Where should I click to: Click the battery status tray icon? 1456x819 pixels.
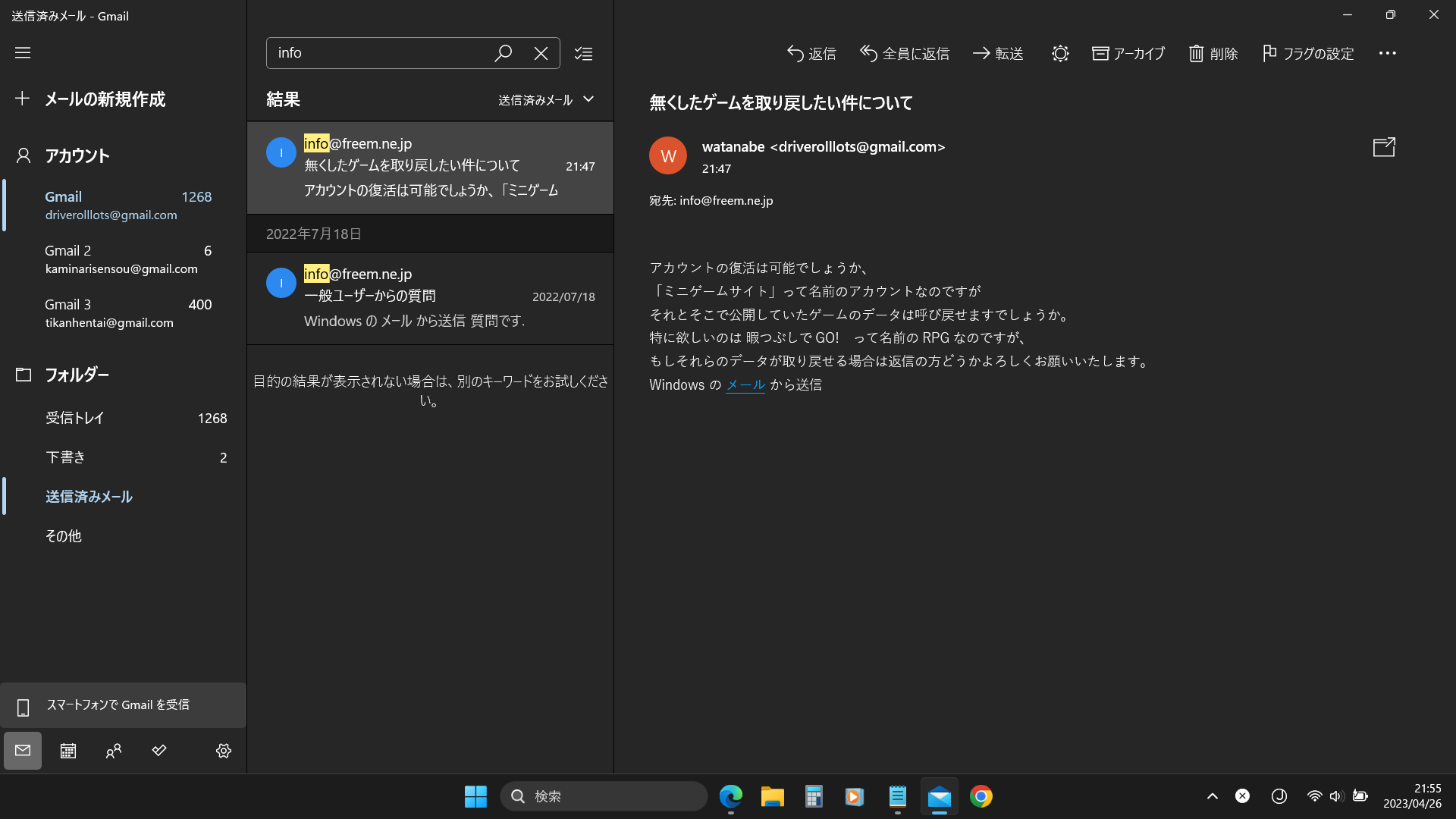click(1360, 796)
